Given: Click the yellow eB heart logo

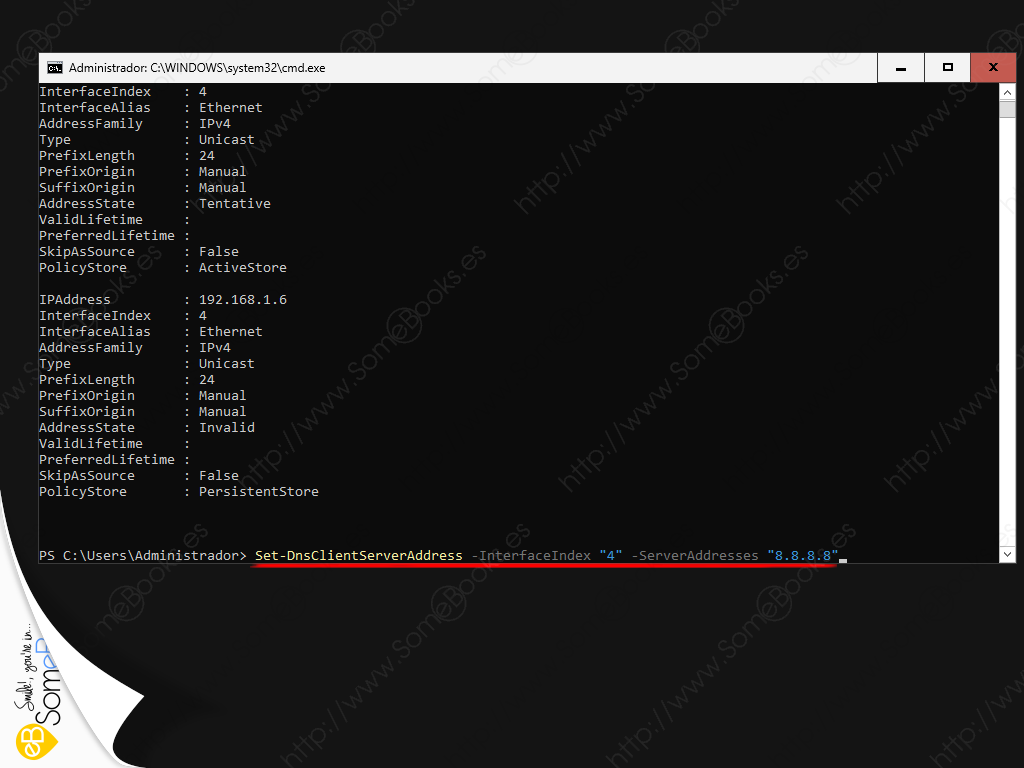Looking at the screenshot, I should pyautogui.click(x=30, y=742).
